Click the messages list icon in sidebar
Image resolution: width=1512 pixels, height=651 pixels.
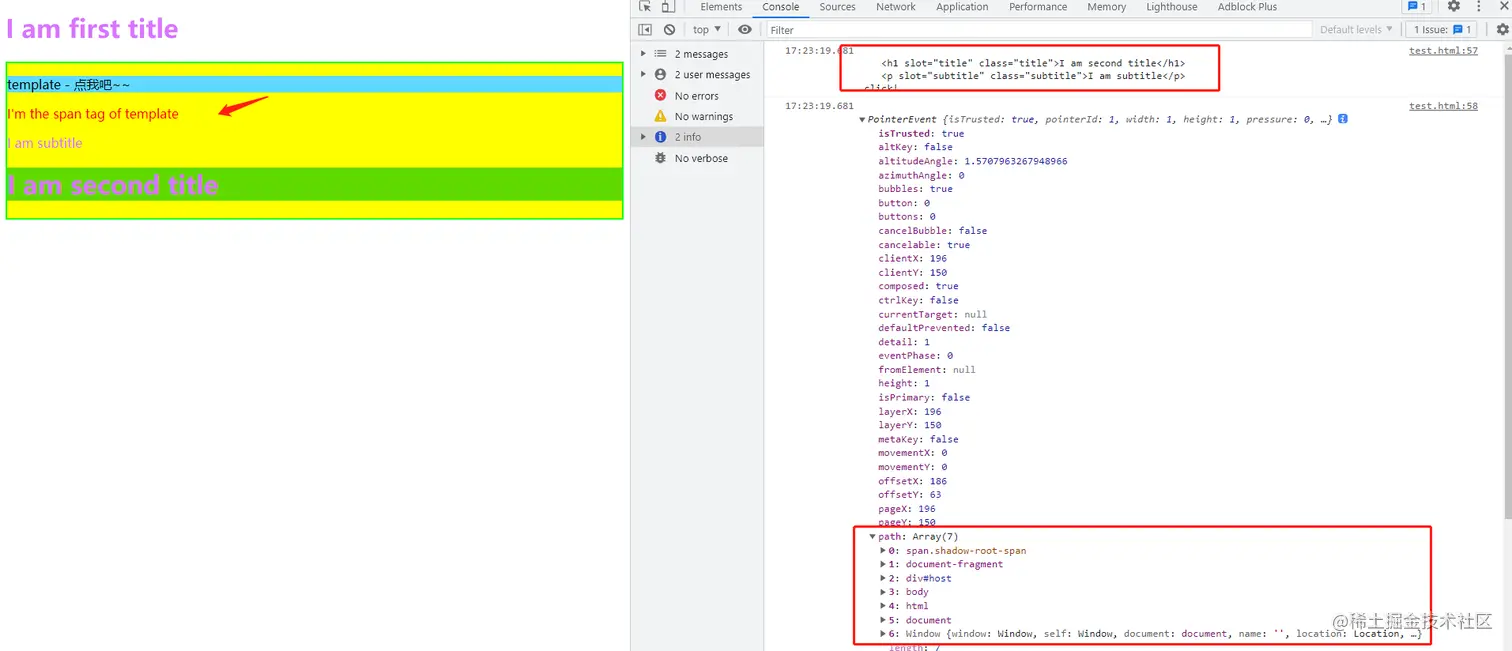click(x=660, y=54)
